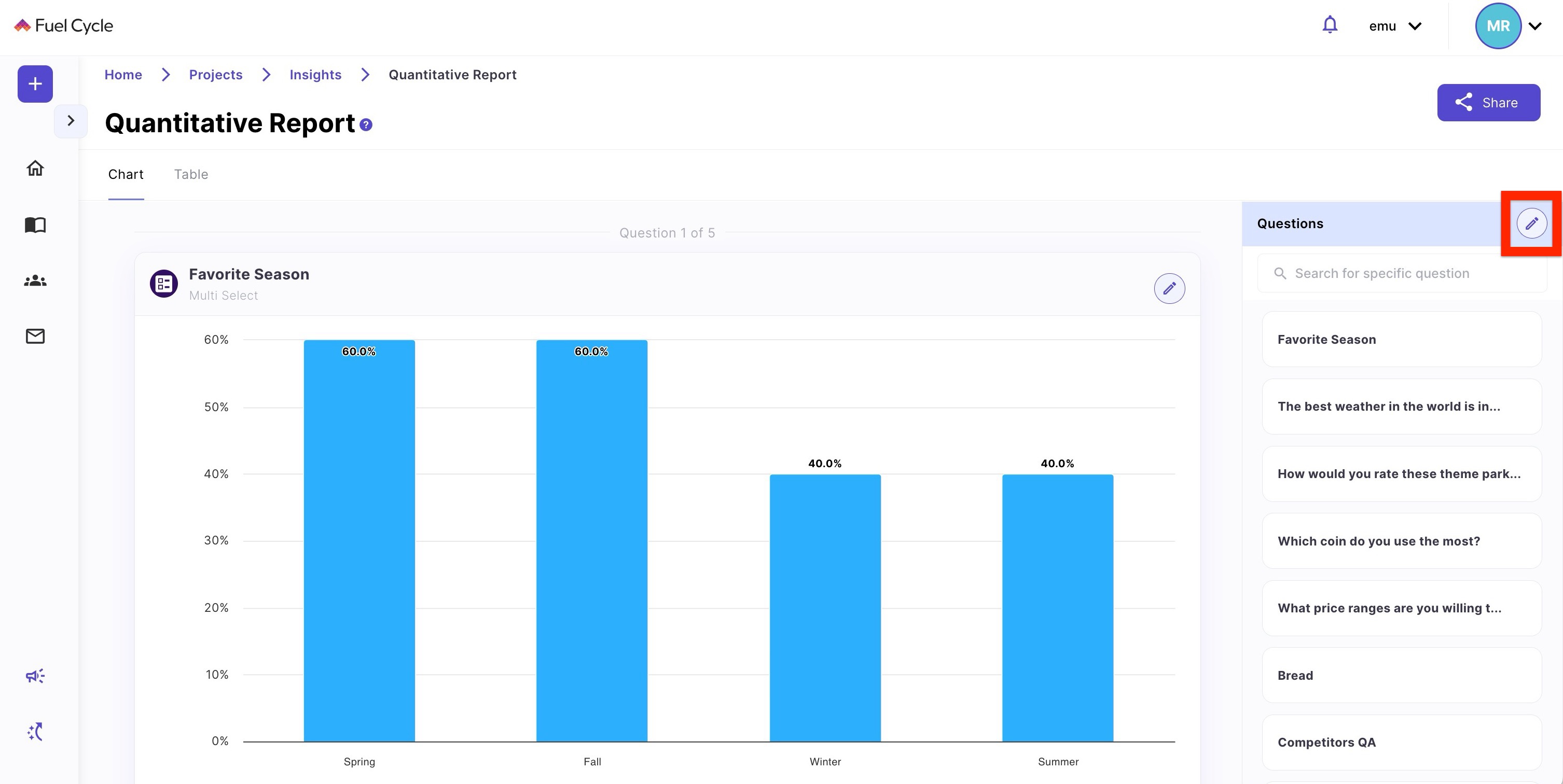Click the Insights breadcrumb link
The height and width of the screenshot is (784, 1563).
315,75
